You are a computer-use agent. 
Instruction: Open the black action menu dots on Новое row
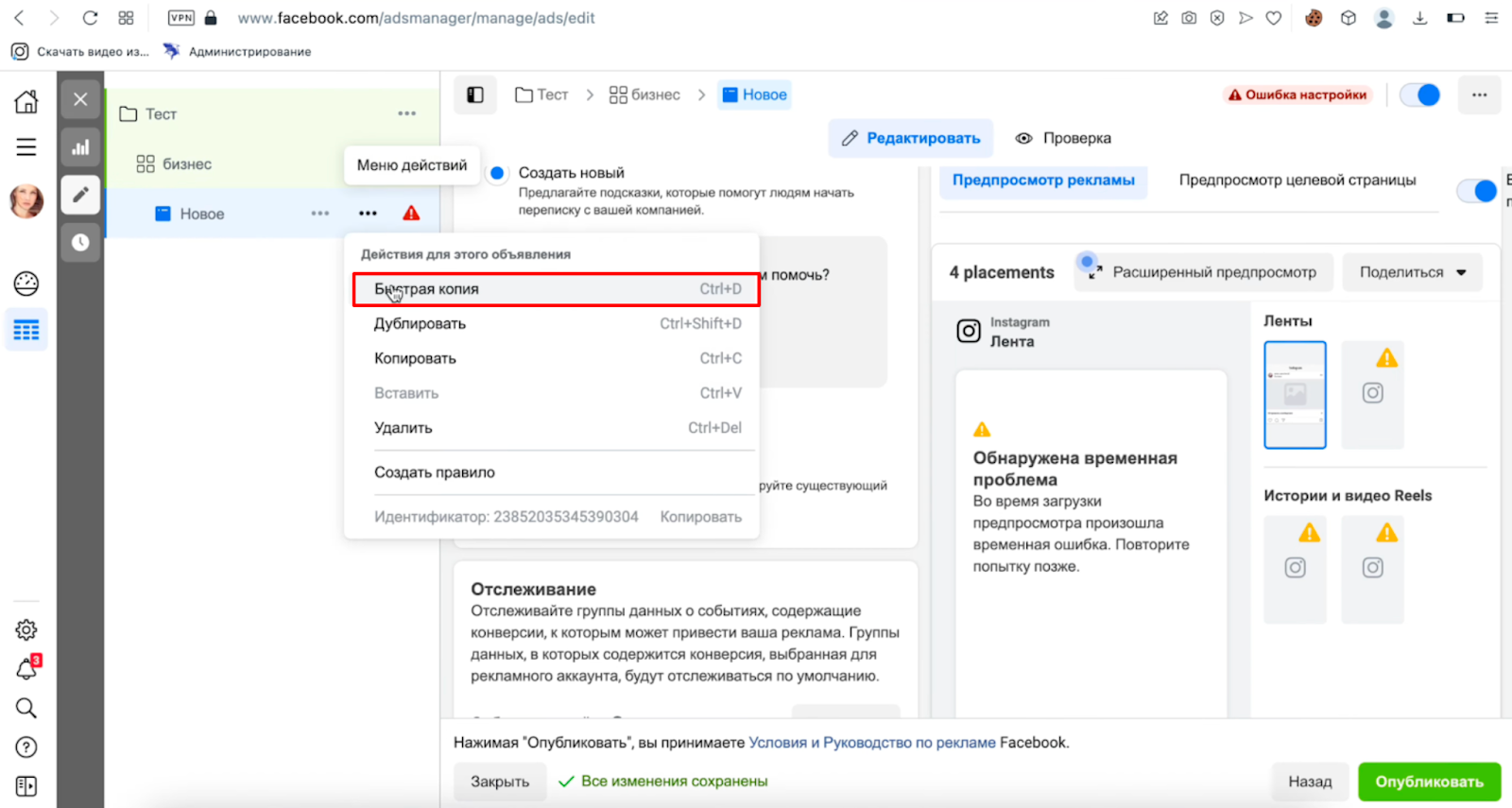[368, 214]
